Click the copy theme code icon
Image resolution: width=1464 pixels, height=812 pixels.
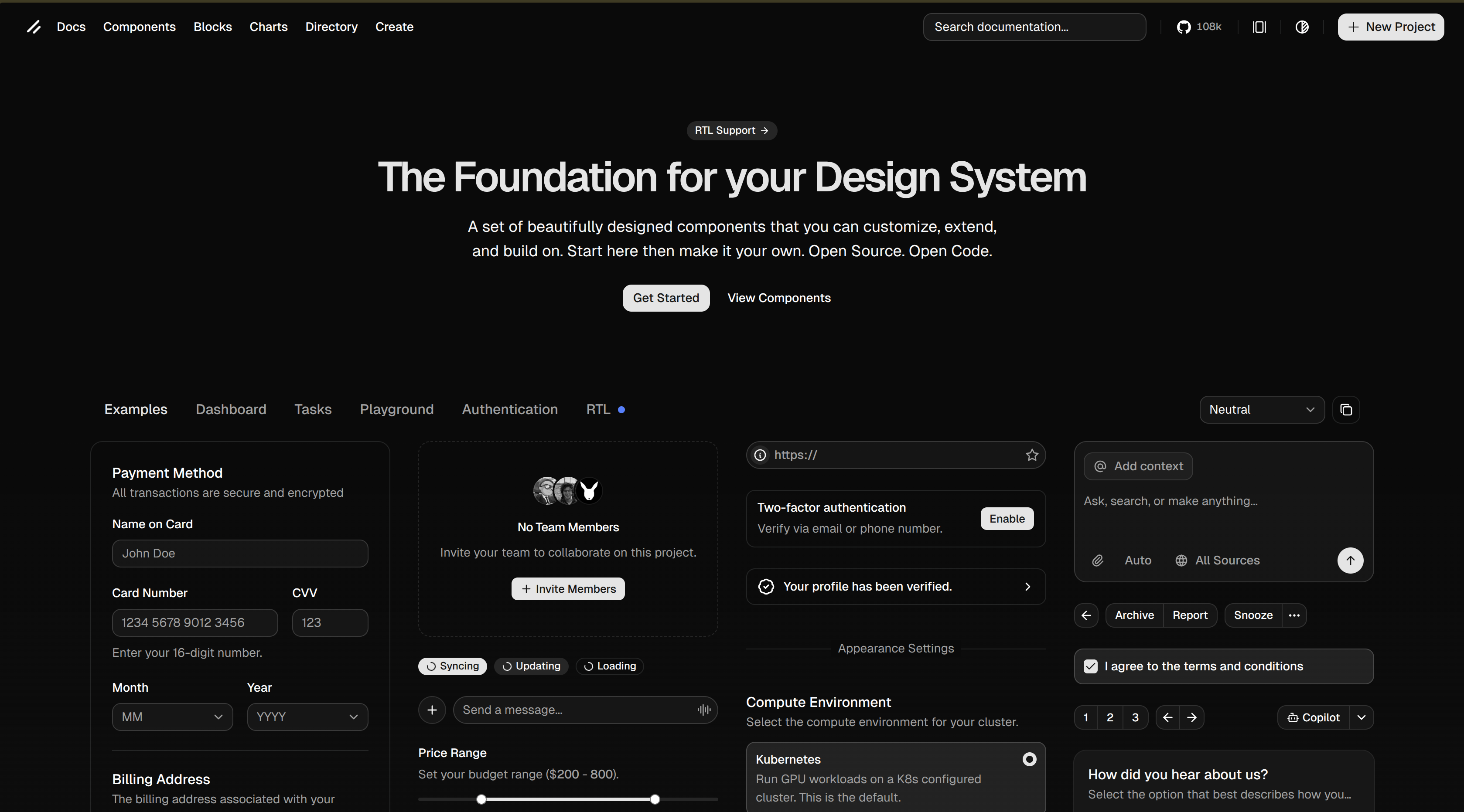click(1346, 409)
